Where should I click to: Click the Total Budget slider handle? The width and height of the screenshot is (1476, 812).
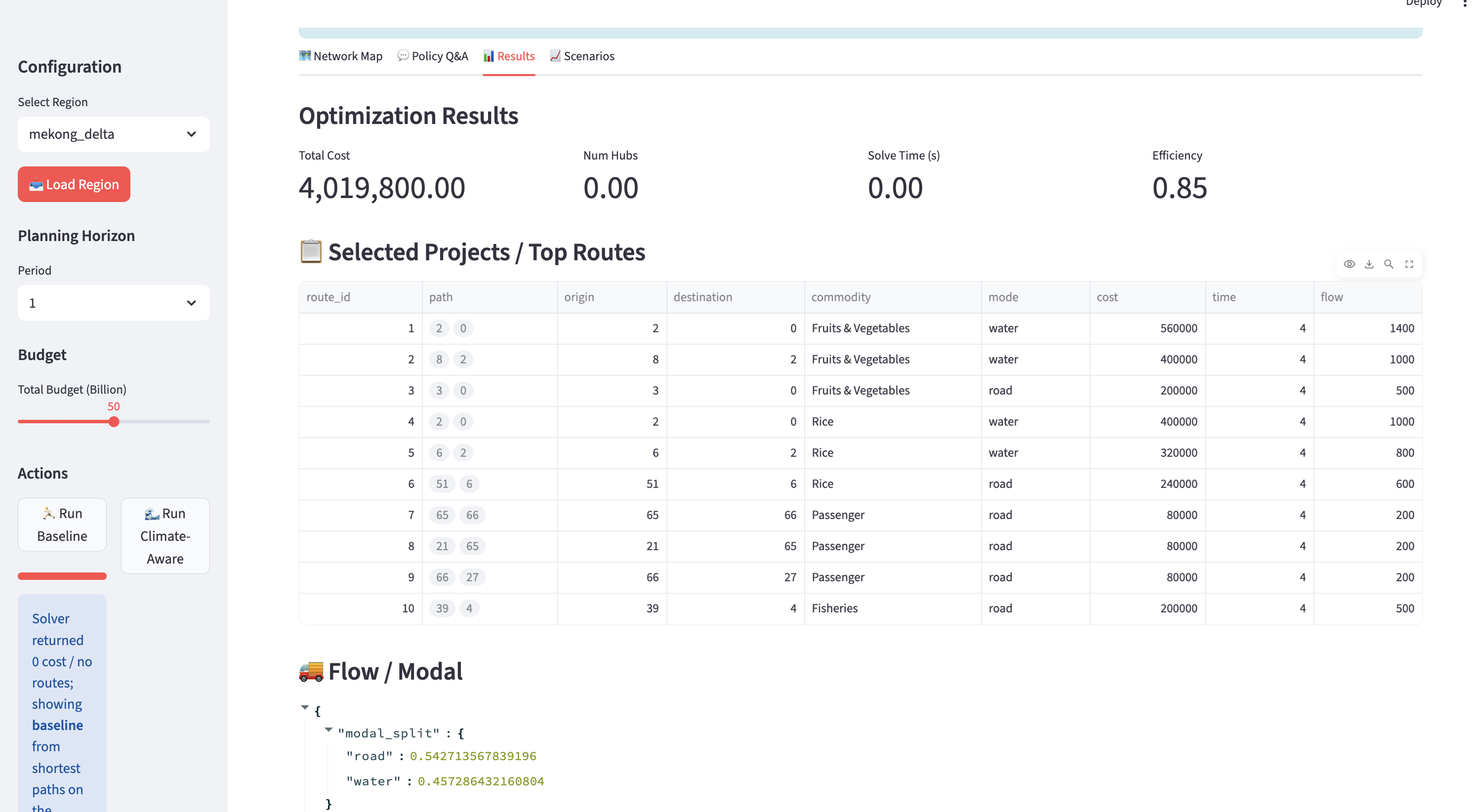tap(114, 422)
